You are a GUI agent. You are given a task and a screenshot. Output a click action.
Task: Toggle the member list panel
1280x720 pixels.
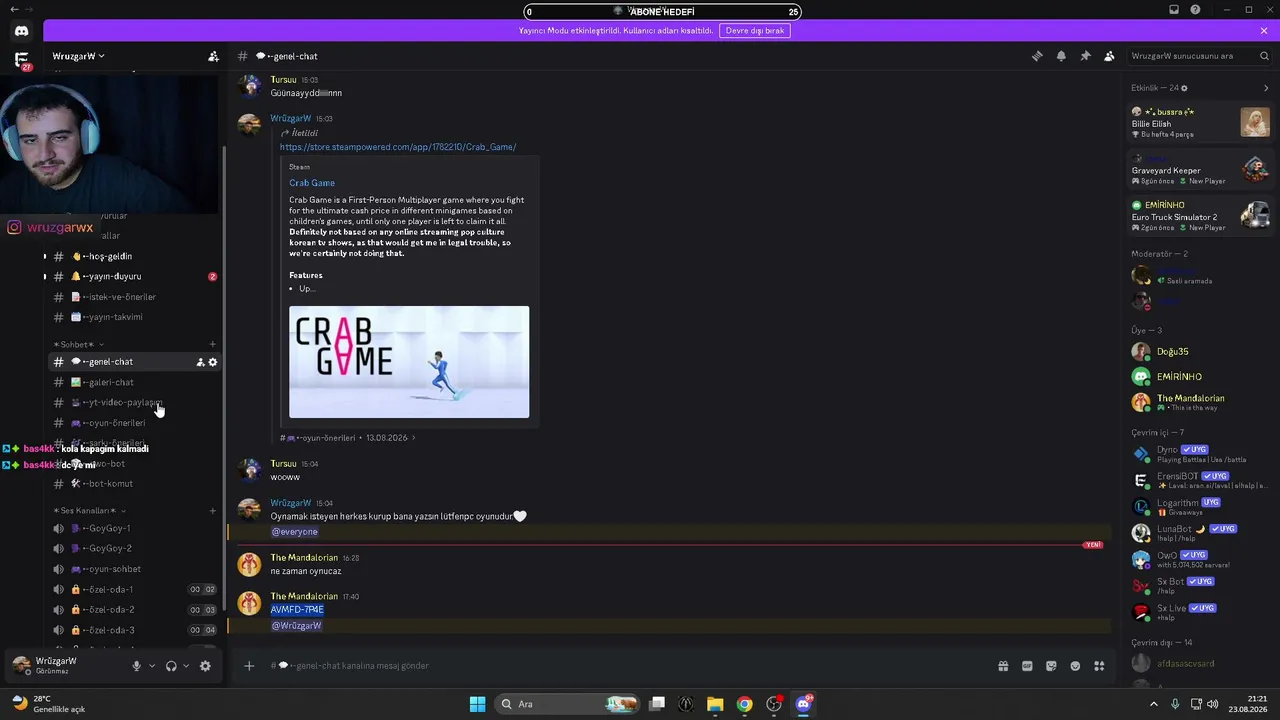[x=1109, y=56]
